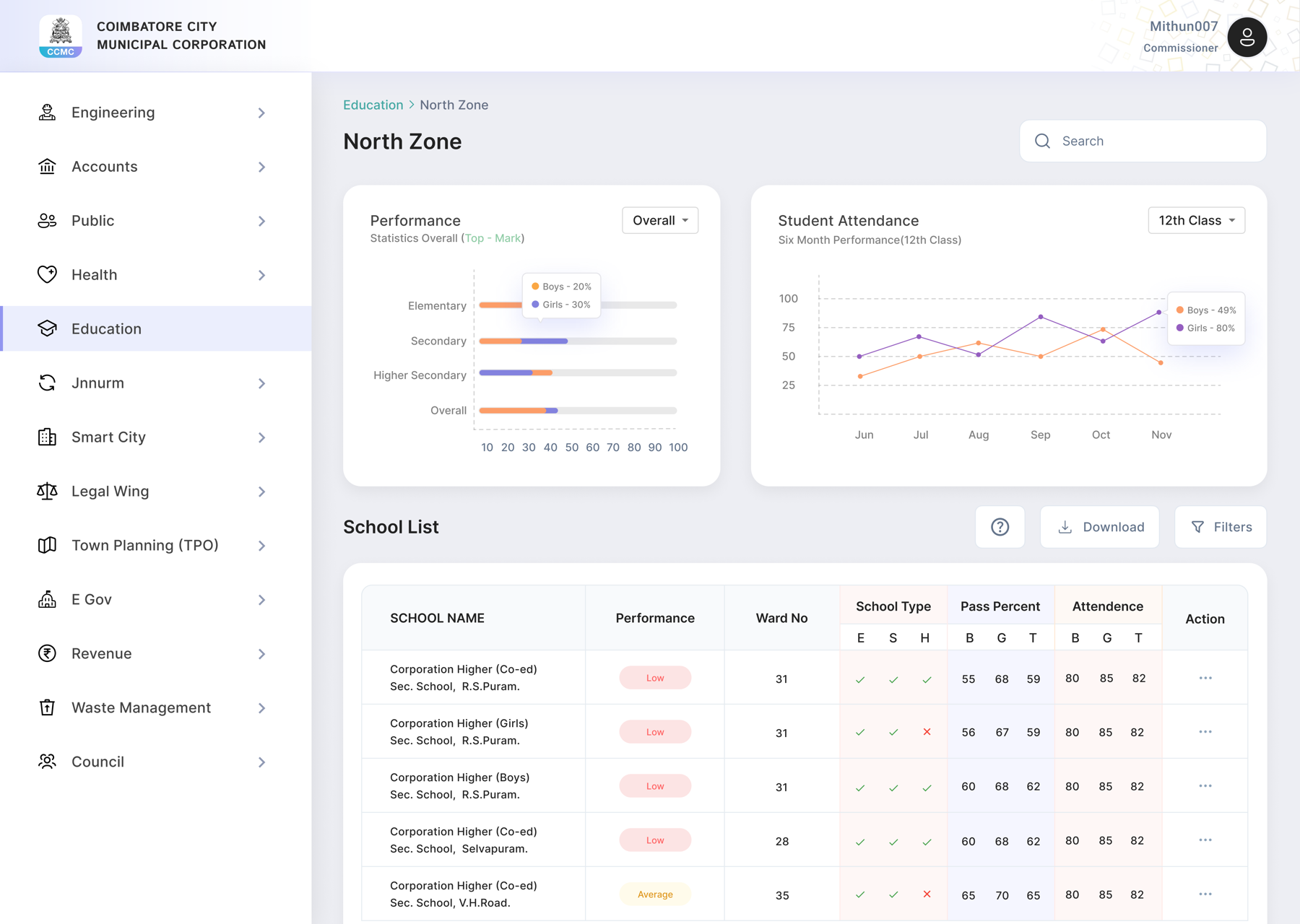Click the Smart City building icon
Screen dimensions: 1300x924
[x=47, y=437]
